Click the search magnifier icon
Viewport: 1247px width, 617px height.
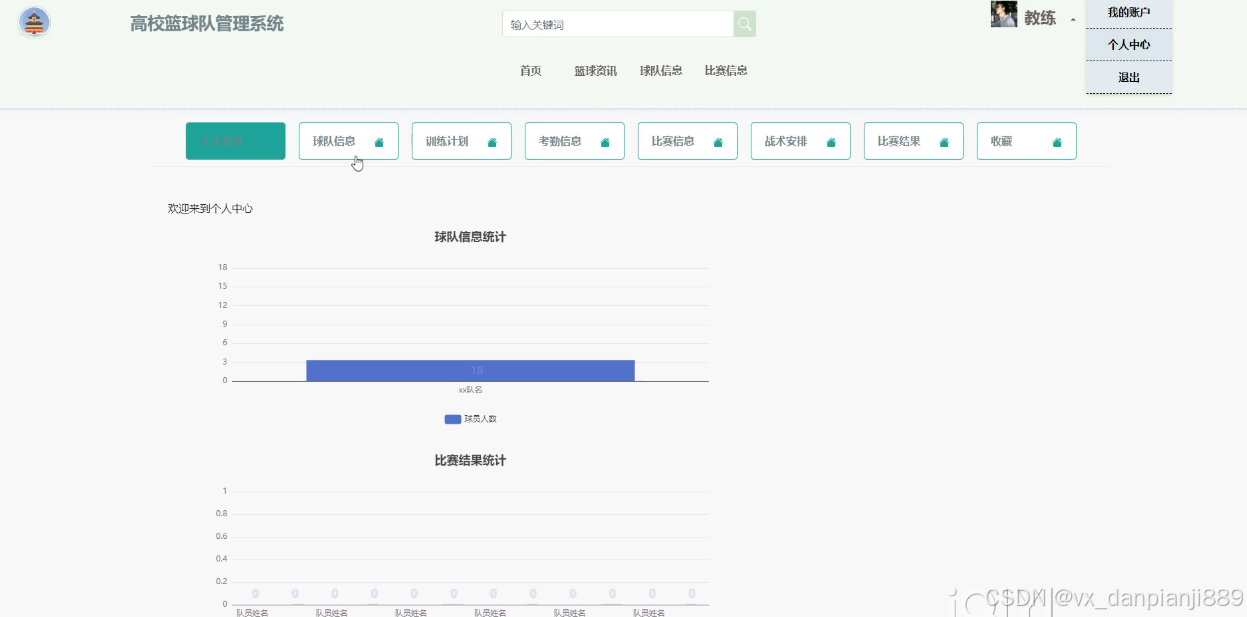click(x=744, y=24)
